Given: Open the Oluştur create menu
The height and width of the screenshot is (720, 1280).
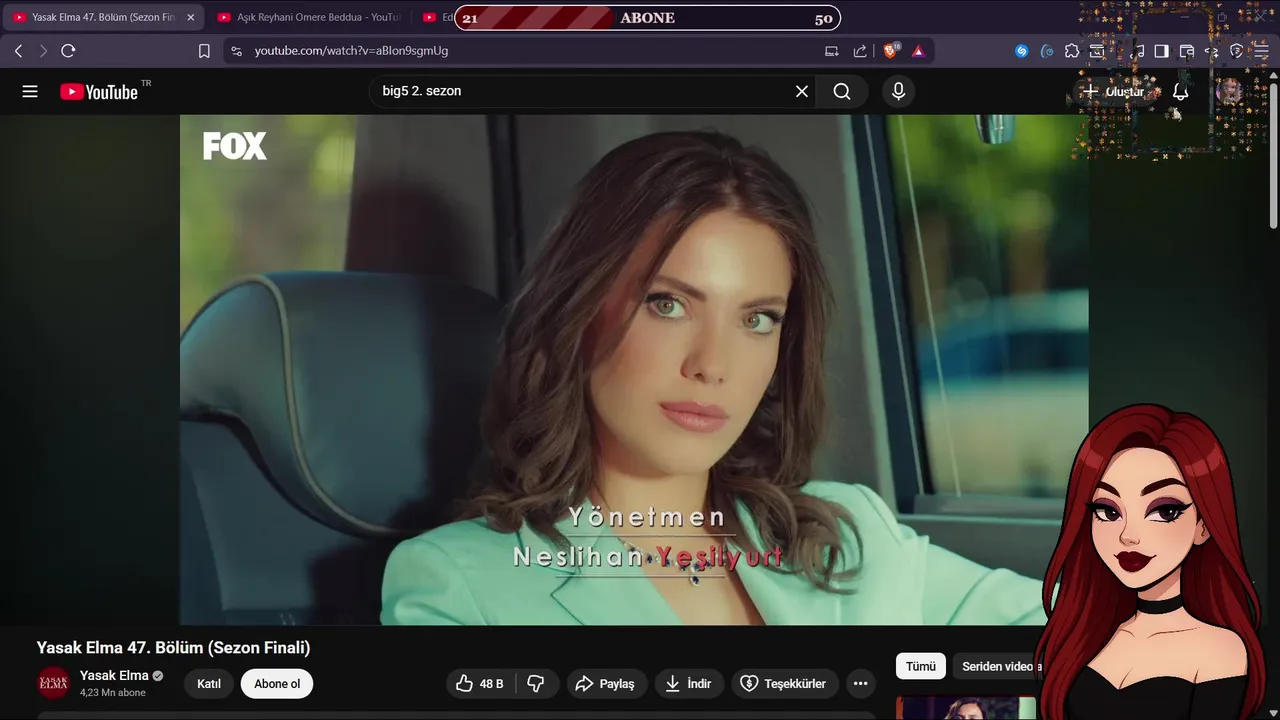Looking at the screenshot, I should pyautogui.click(x=1113, y=91).
